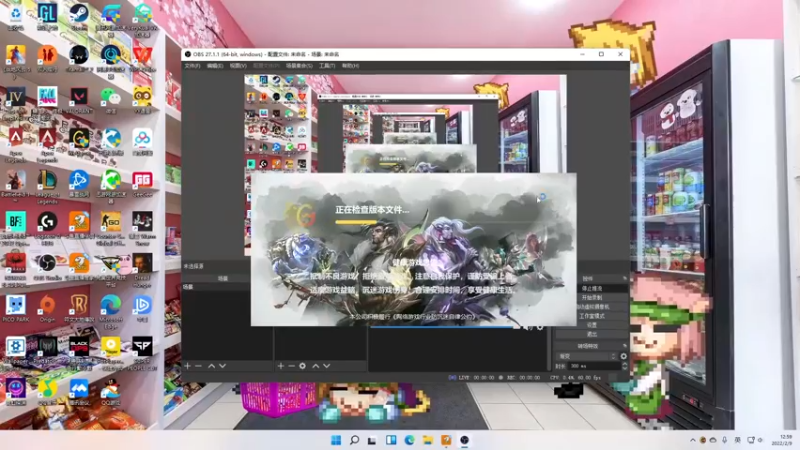Select the 场景 entry in the scenes list
The image size is (800, 450).
216,287
